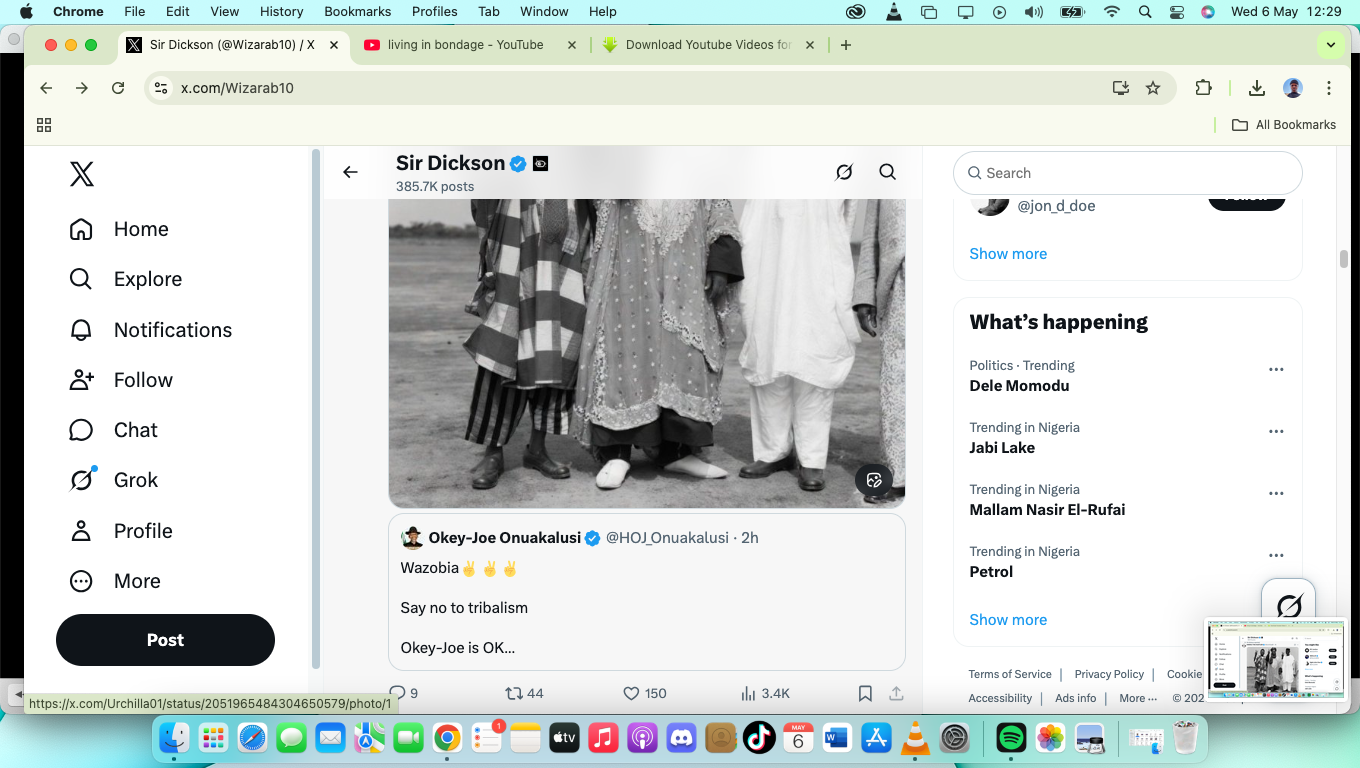Open Chat from the sidebar
Viewport: 1360px width, 768px height.
coord(114,430)
